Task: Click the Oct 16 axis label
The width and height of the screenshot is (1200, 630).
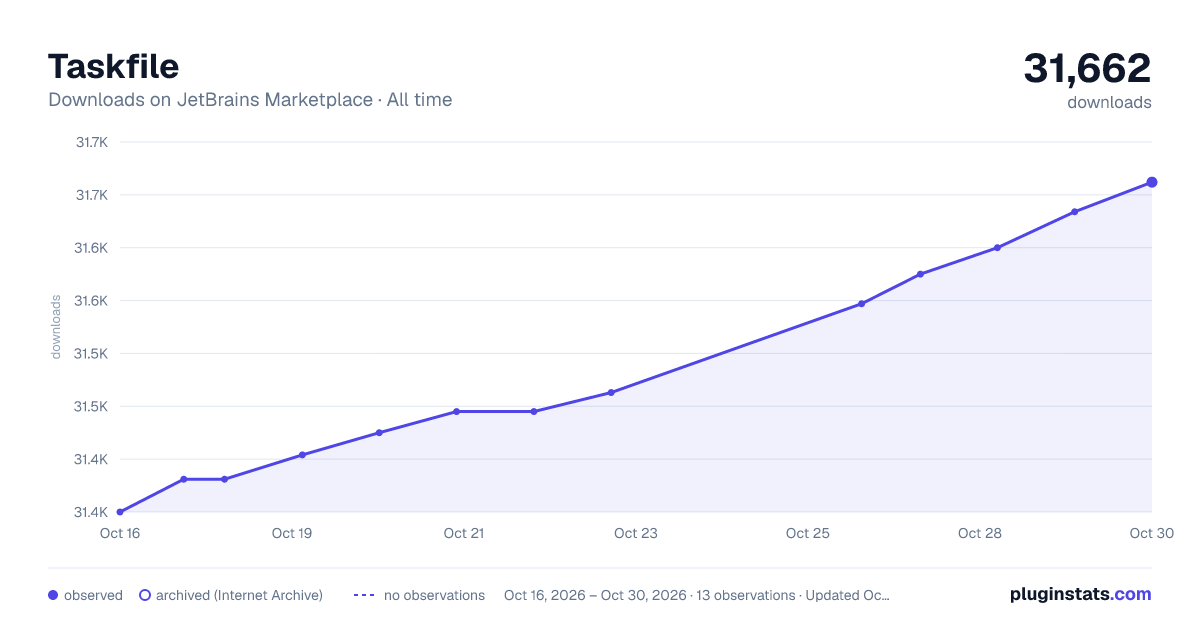Action: [x=120, y=533]
